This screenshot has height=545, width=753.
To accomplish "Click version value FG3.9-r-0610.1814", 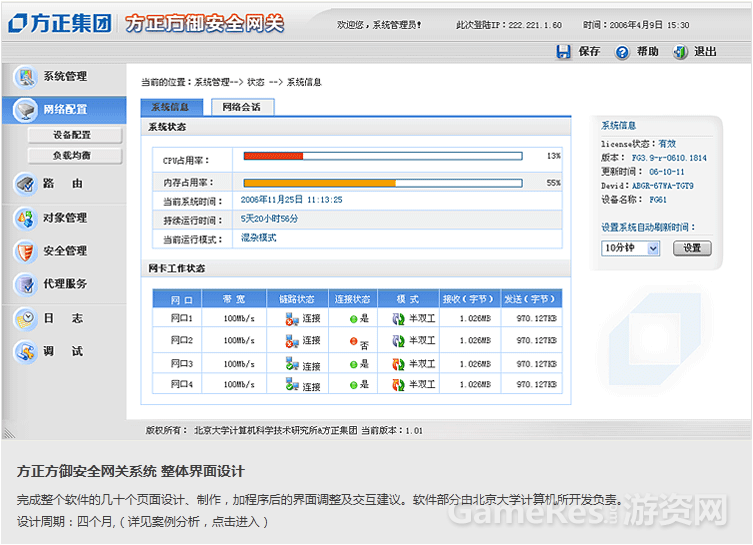I will click(x=669, y=157).
